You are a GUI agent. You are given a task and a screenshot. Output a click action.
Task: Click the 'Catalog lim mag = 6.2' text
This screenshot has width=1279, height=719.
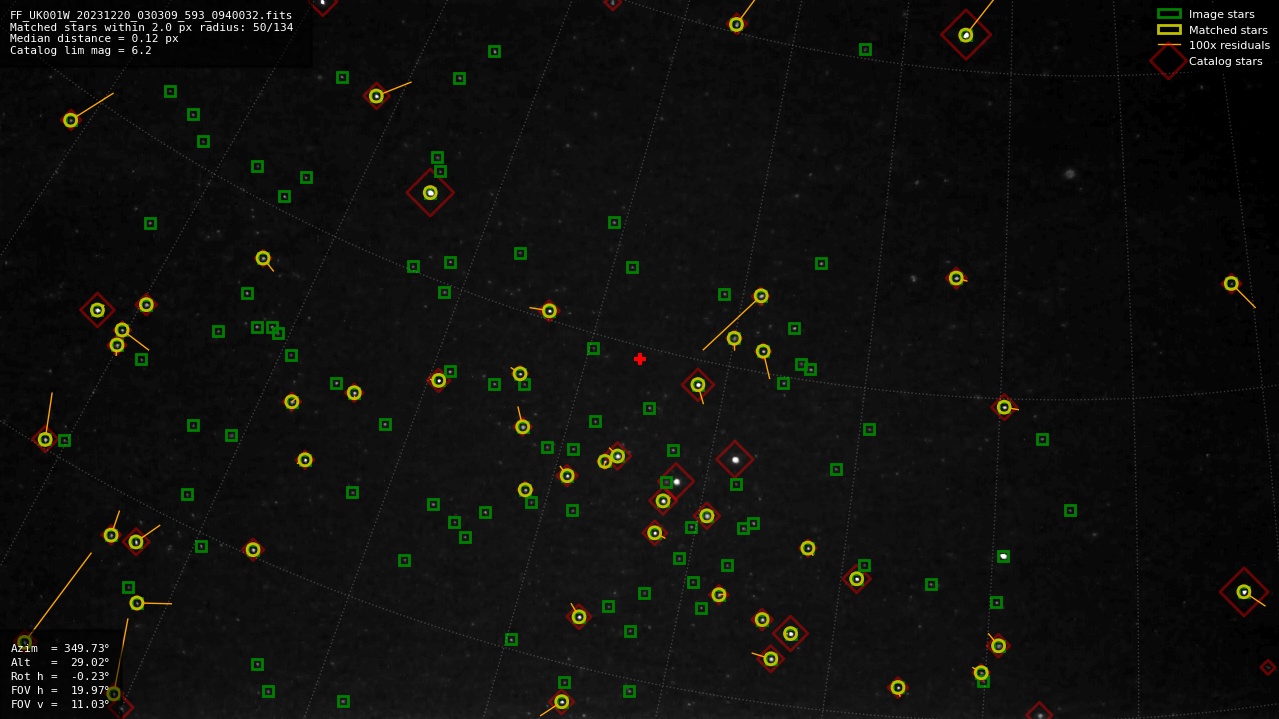point(81,50)
